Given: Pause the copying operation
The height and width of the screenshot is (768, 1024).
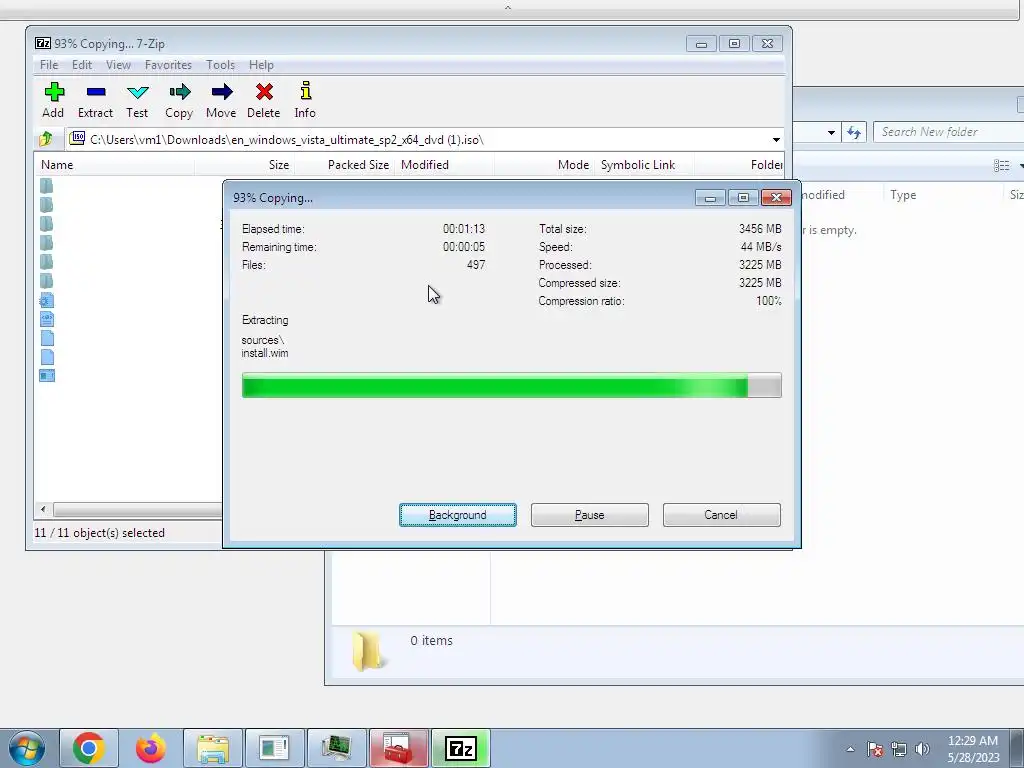Looking at the screenshot, I should (590, 515).
